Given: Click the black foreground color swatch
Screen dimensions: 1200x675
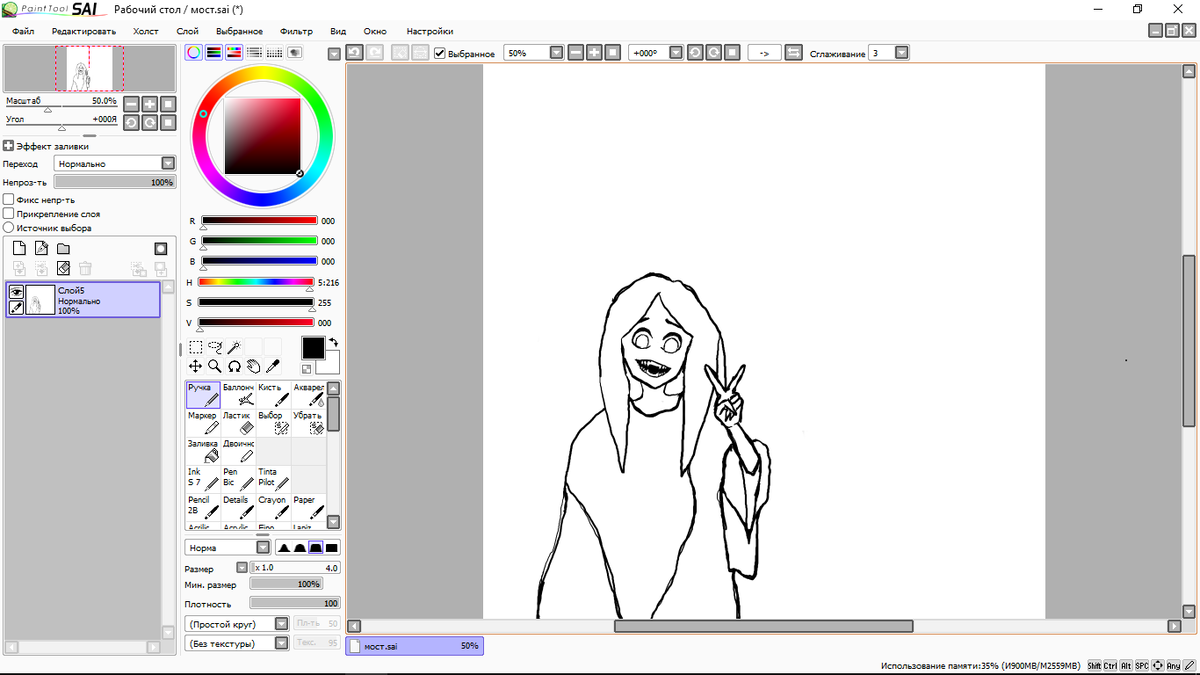Looking at the screenshot, I should coord(313,347).
